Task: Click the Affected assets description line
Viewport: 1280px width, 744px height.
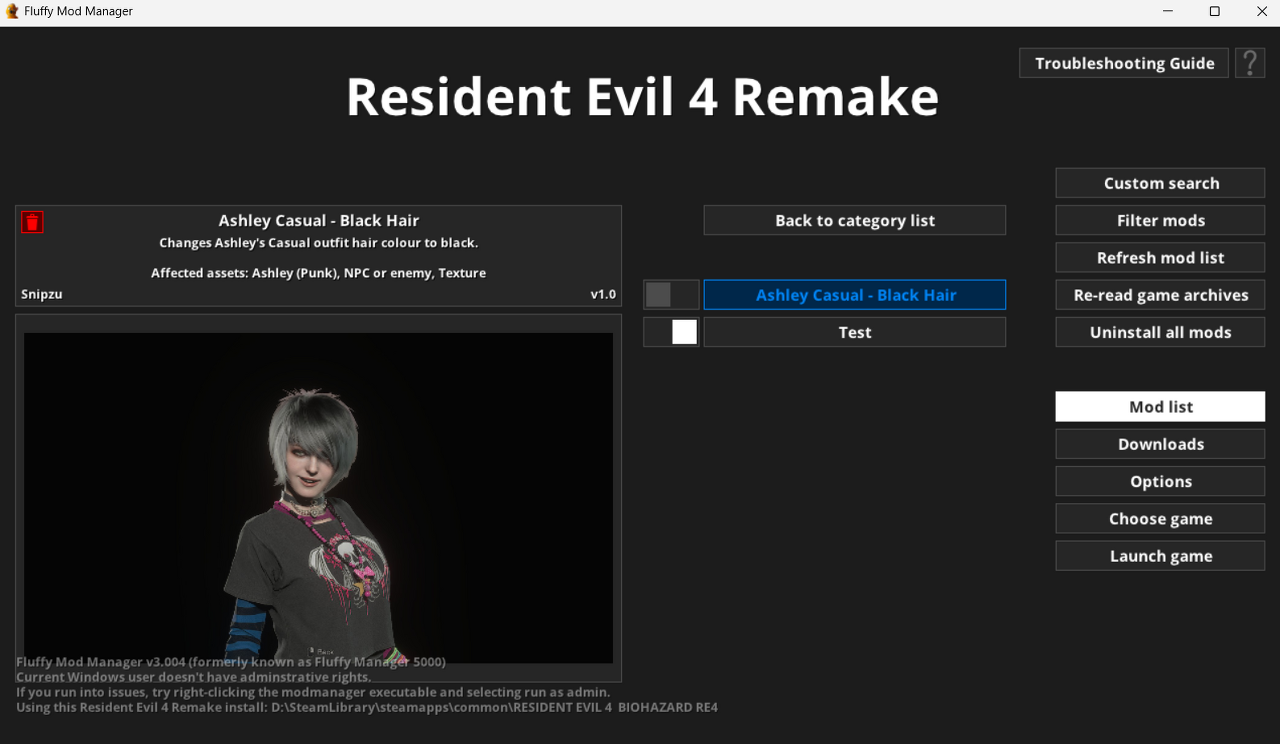Action: pyautogui.click(x=318, y=272)
